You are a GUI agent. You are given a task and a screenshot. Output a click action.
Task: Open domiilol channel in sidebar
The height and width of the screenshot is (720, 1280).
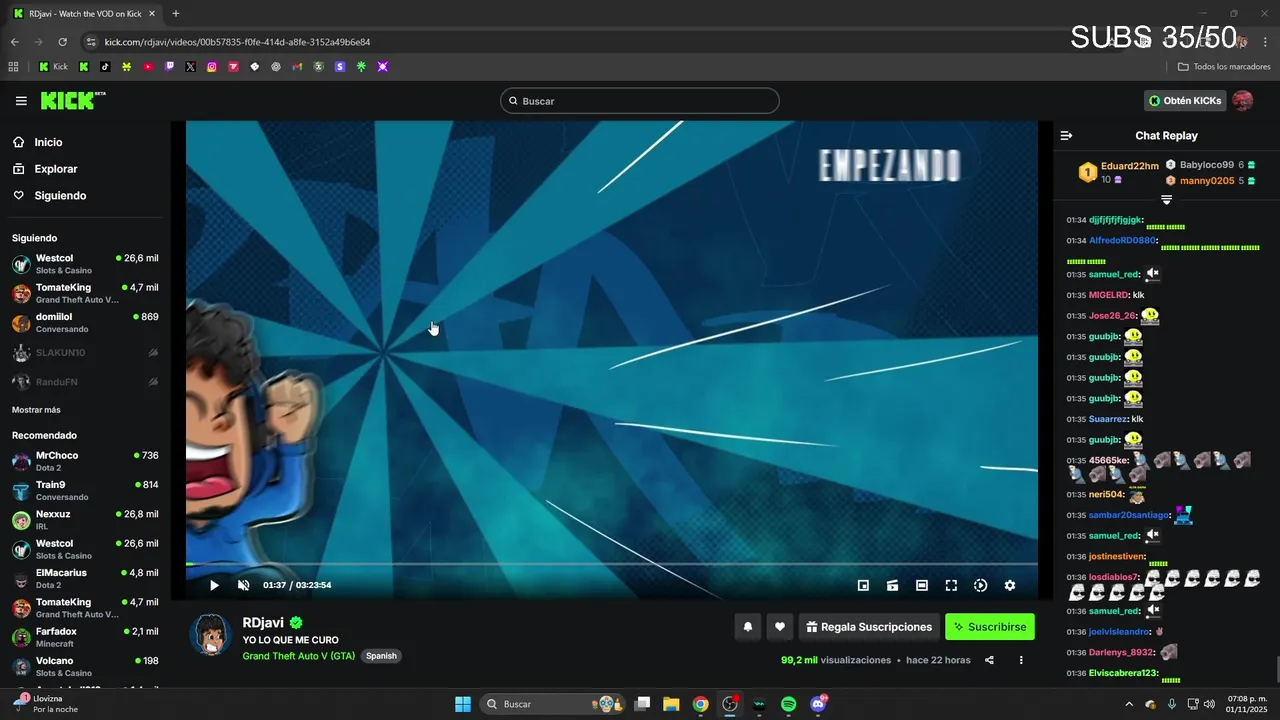click(85, 322)
